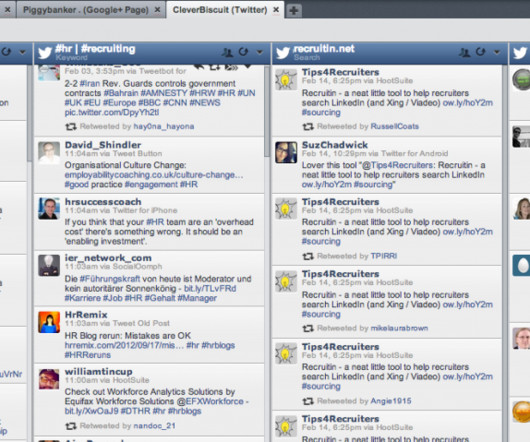Viewport: 530px width, 442px height.
Task: Open David_Shindler profile avatar
Action: click(x=49, y=153)
